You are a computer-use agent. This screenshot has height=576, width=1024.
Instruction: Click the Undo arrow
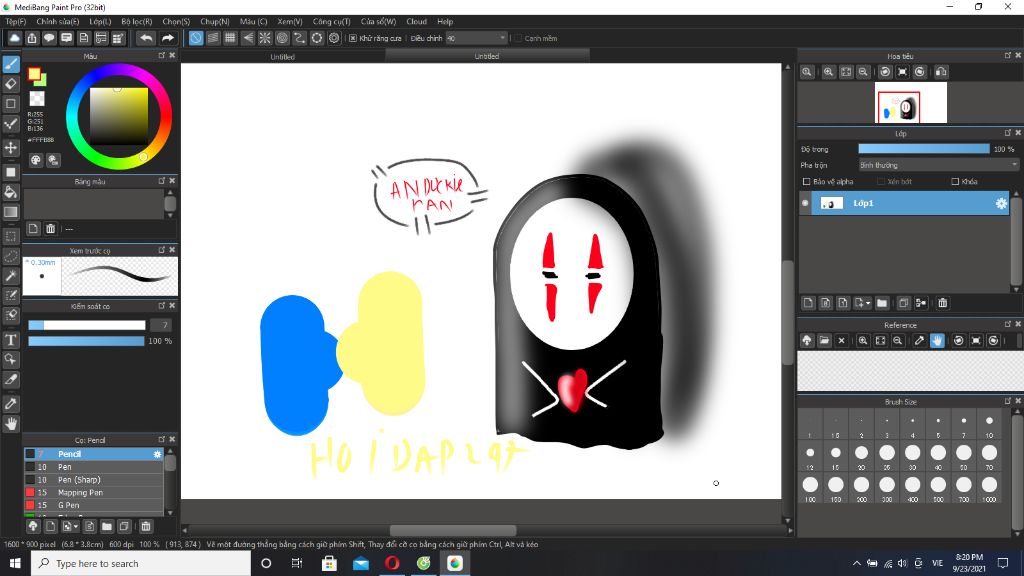tap(146, 39)
